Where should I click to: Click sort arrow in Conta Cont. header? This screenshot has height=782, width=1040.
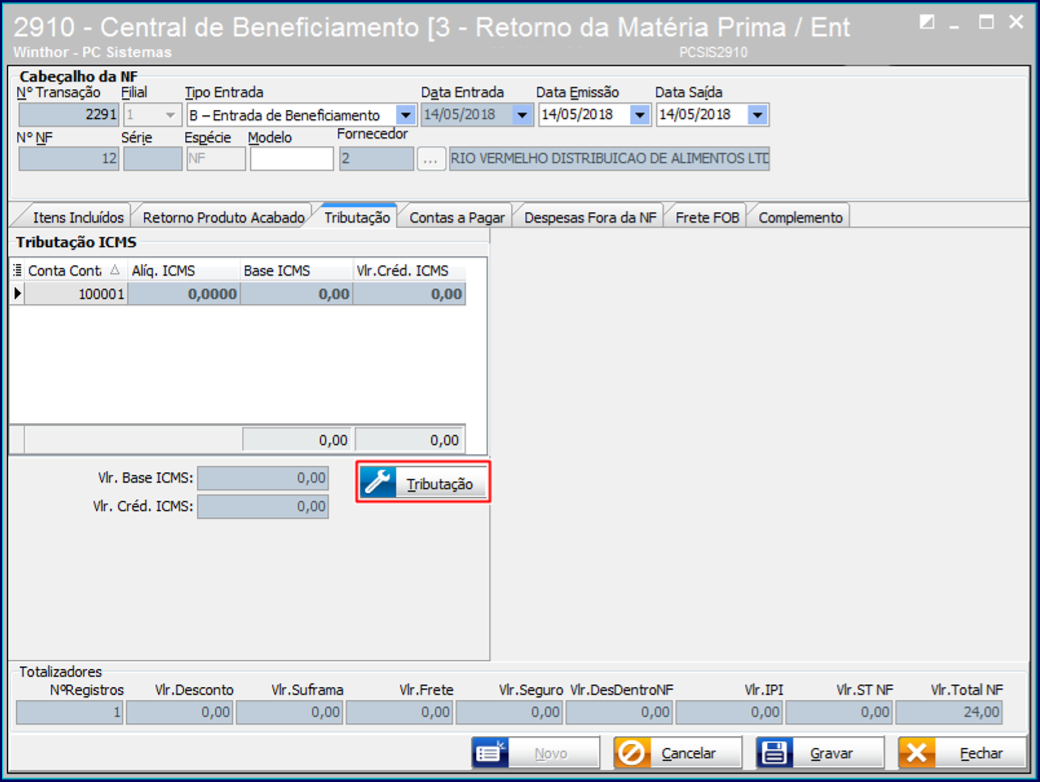[115, 270]
